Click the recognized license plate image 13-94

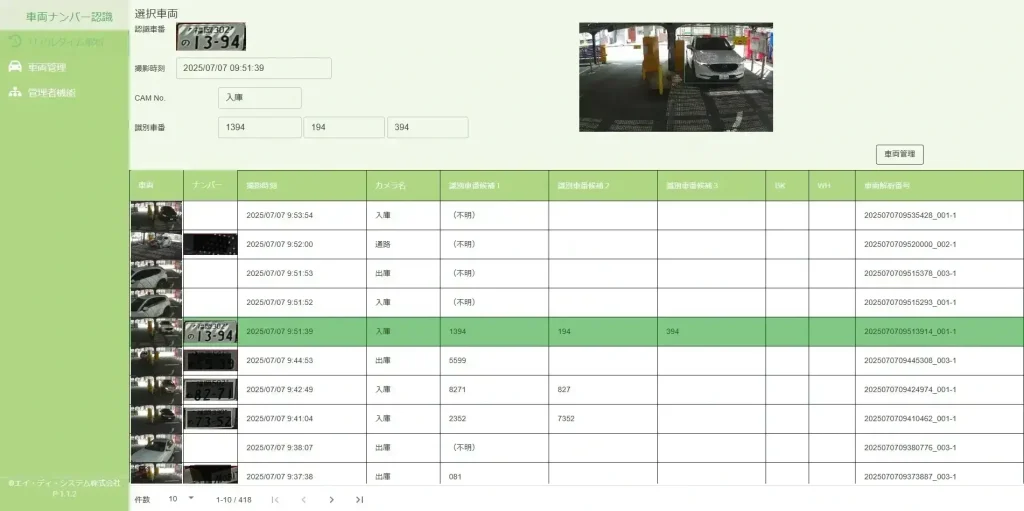(211, 37)
